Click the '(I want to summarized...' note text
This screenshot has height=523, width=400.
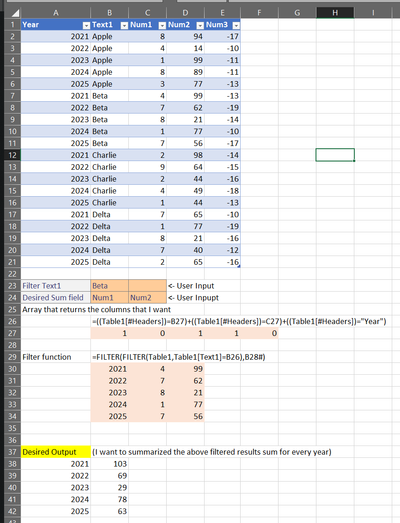212,452
